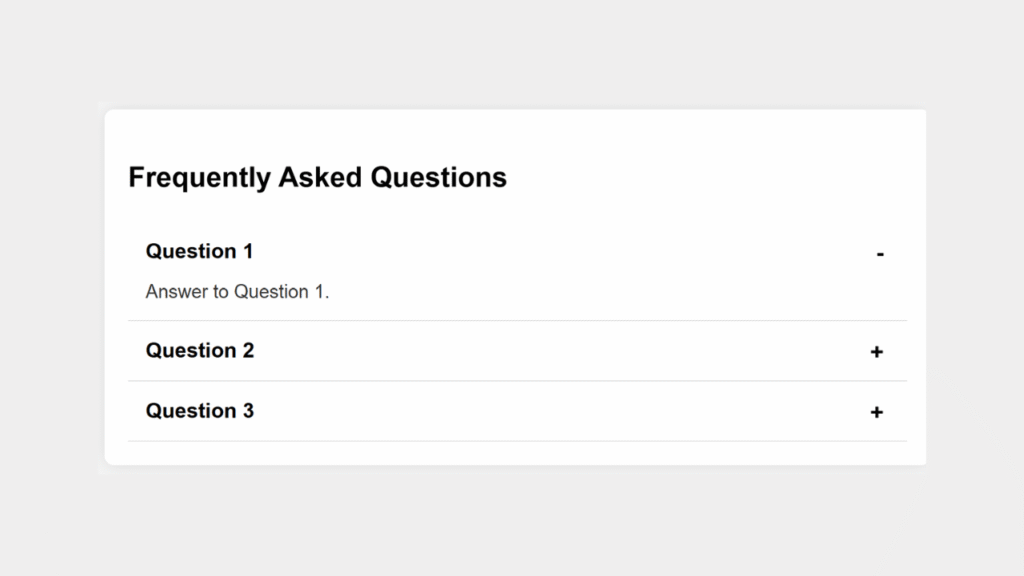Viewport: 1024px width, 576px height.
Task: Click the Frequently Asked Questions heading
Action: point(317,178)
